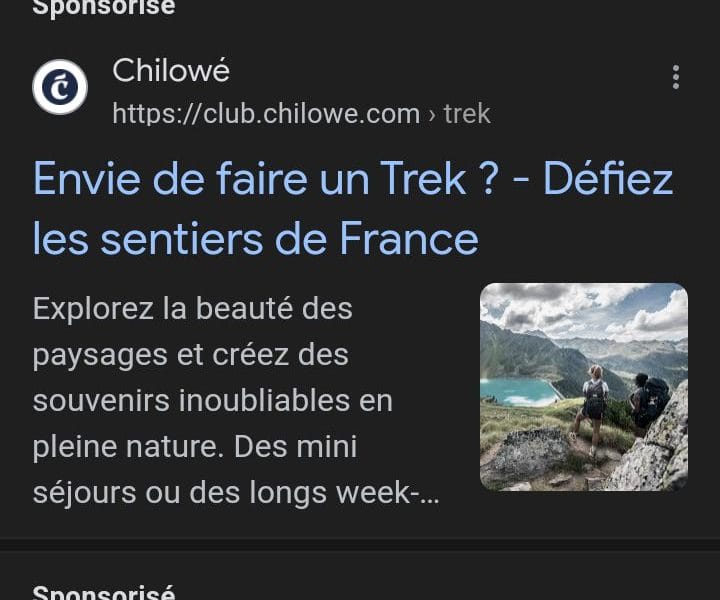Tap the 'Explorez la beauté des' description text
This screenshot has height=600, width=720.
coord(192,308)
